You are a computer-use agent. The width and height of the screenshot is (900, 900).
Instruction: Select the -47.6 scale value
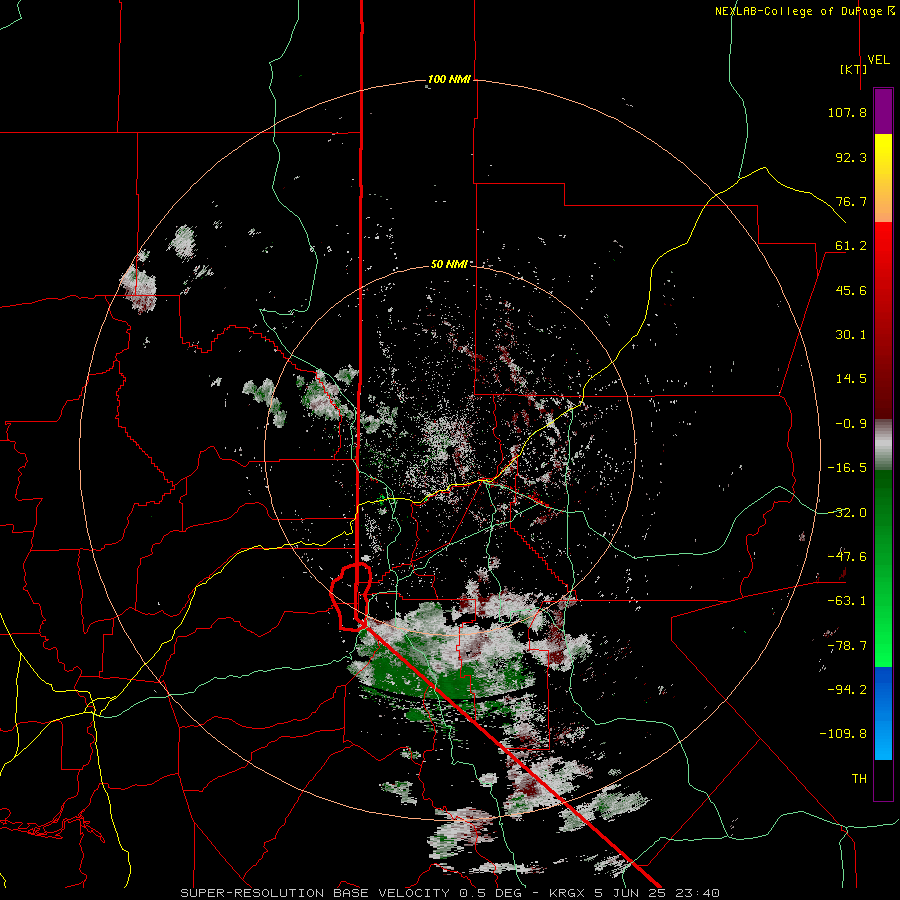pyautogui.click(x=847, y=557)
